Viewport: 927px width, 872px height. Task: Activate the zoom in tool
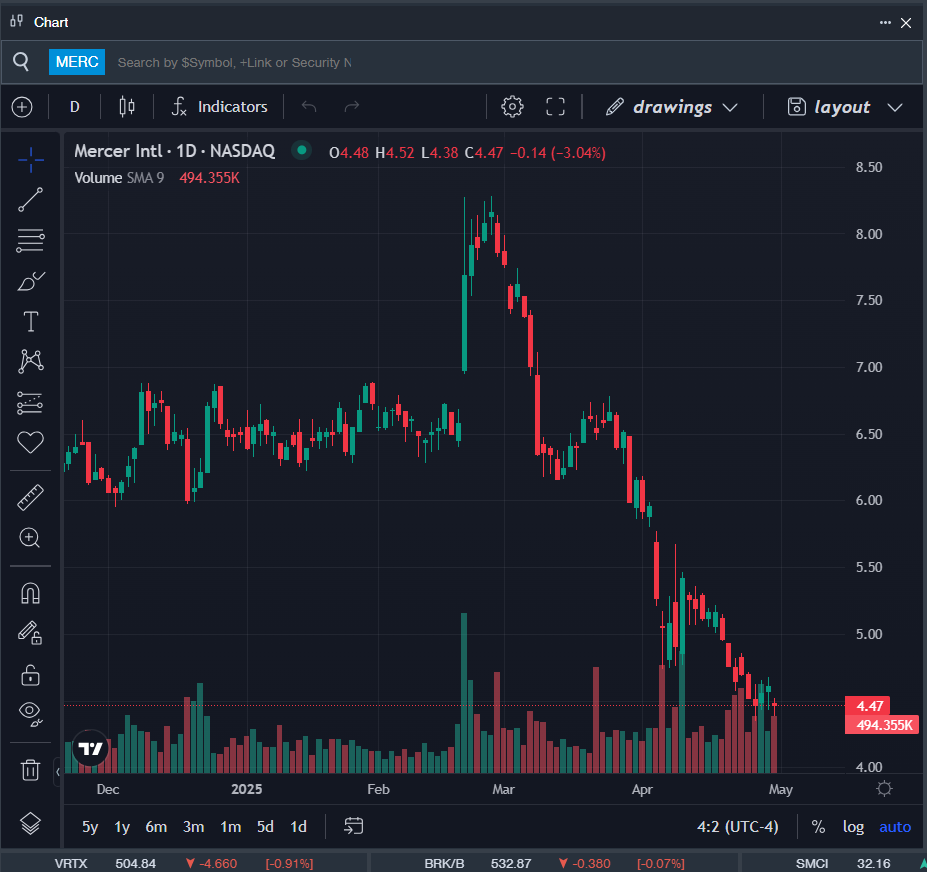[30, 538]
